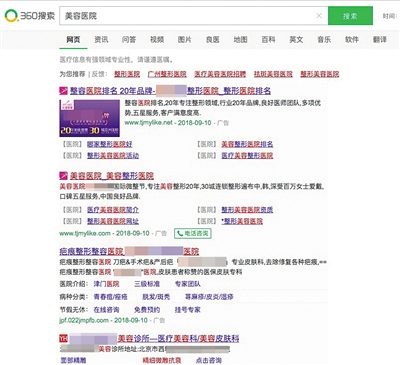Click 挂号专家 link

(188, 310)
